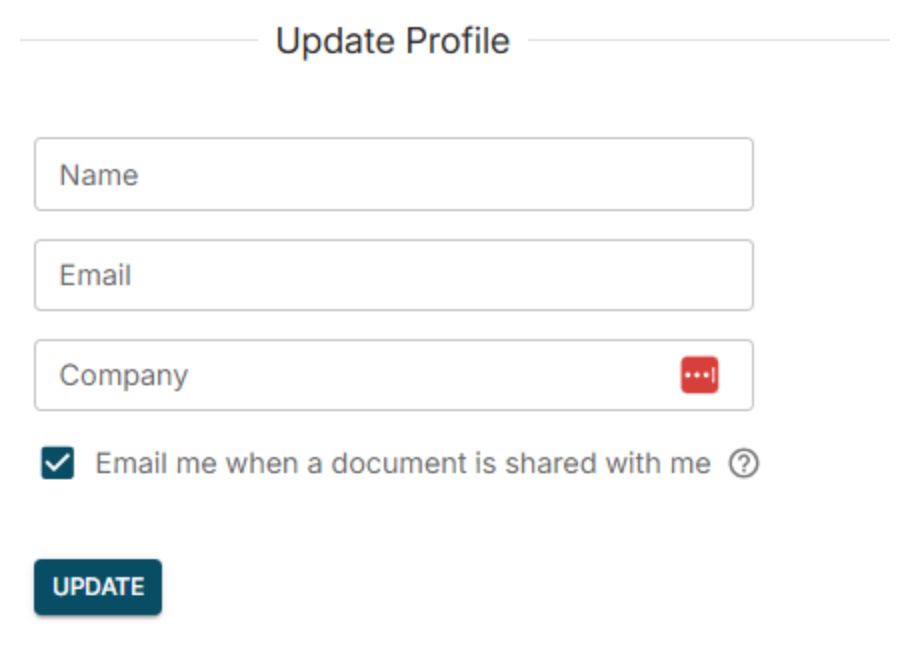Open autofill icon in Company field

pyautogui.click(x=700, y=375)
